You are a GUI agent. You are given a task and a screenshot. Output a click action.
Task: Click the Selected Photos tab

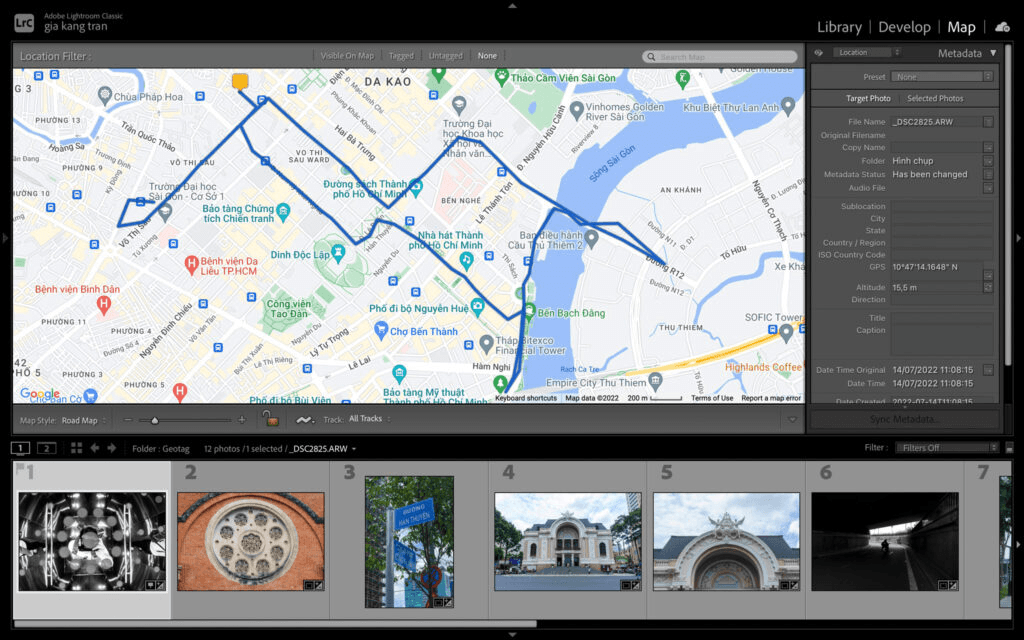pyautogui.click(x=935, y=99)
